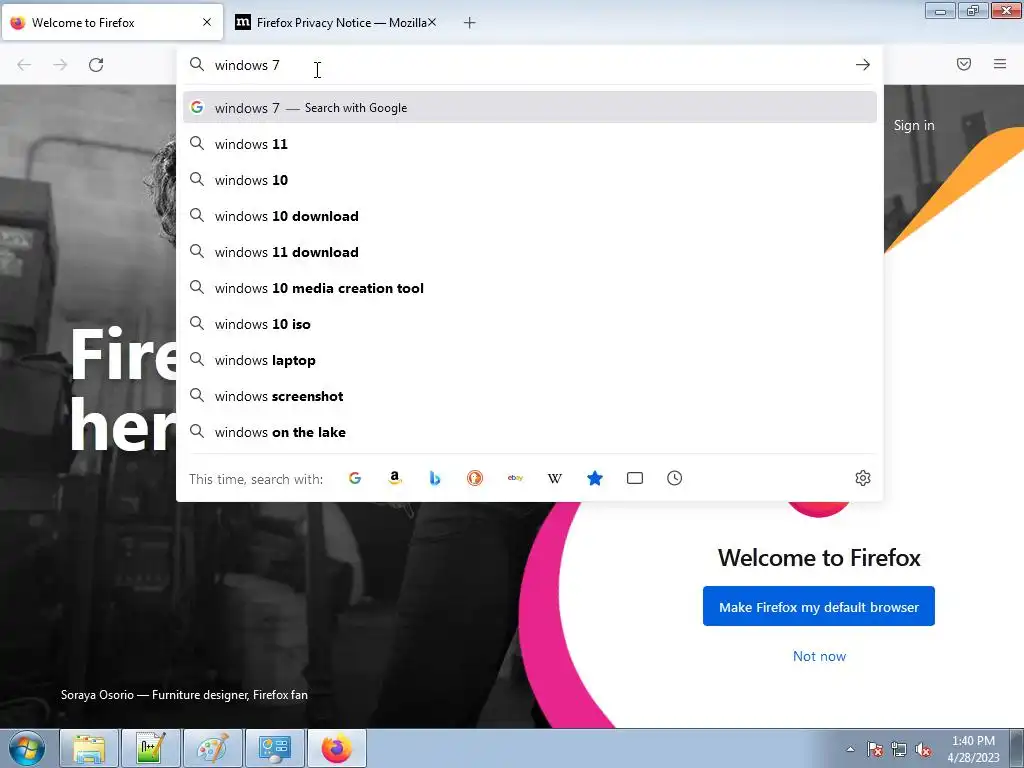Choose 'windows 10' suggestion
Screen dimensions: 1024x768
point(530,180)
